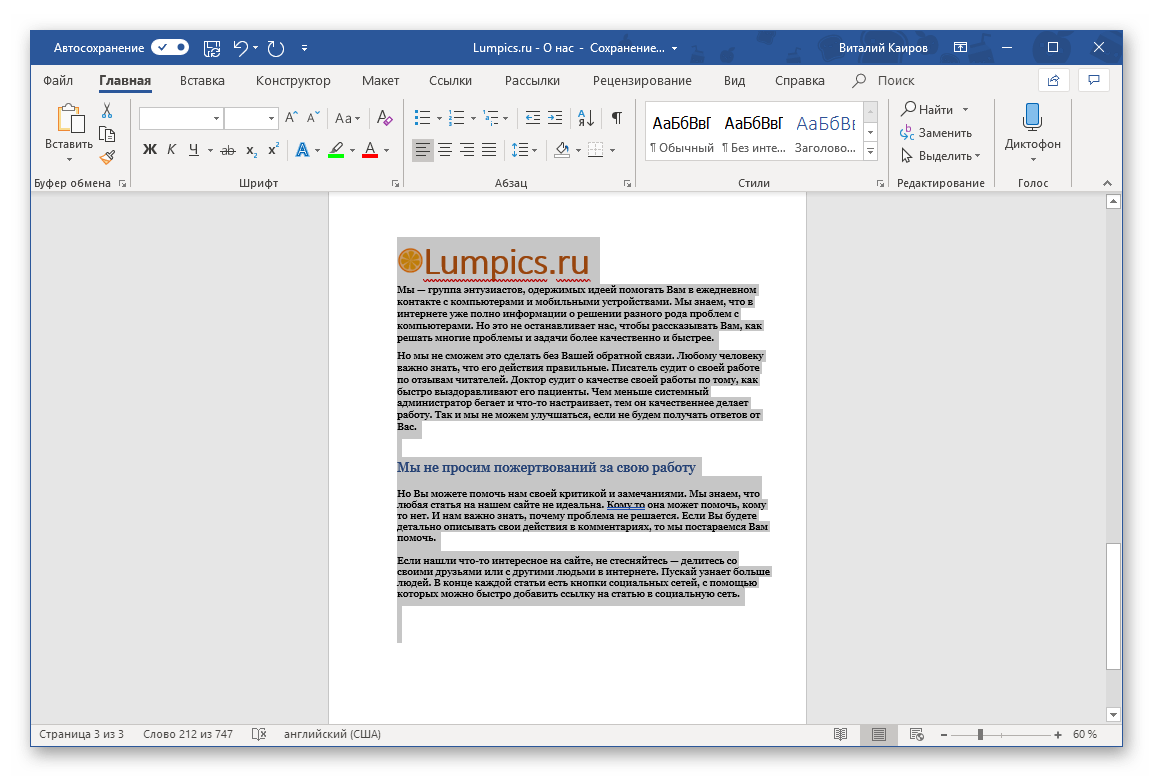The width and height of the screenshot is (1153, 777).
Task: Click the Sort A-Z icon
Action: [x=588, y=118]
